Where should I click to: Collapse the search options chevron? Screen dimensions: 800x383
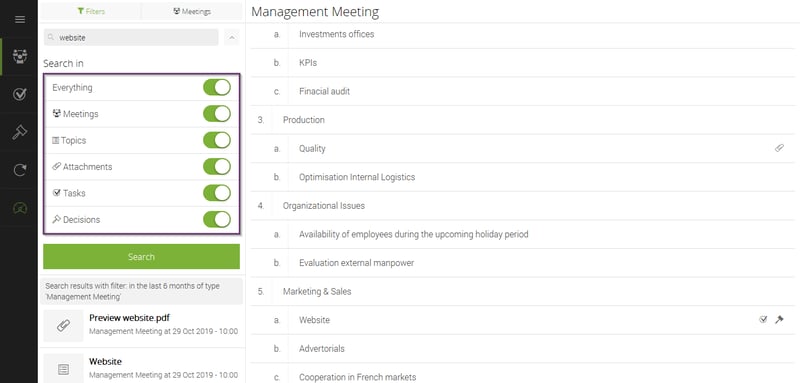coord(232,37)
